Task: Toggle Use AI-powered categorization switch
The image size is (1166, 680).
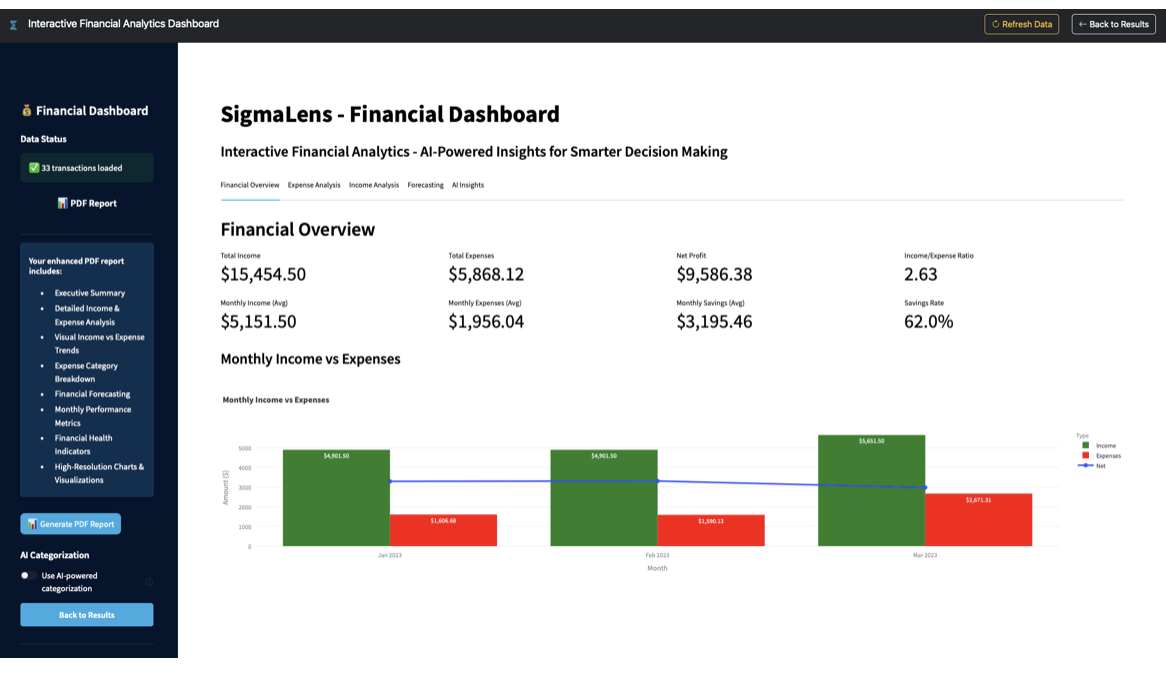Action: [x=28, y=576]
